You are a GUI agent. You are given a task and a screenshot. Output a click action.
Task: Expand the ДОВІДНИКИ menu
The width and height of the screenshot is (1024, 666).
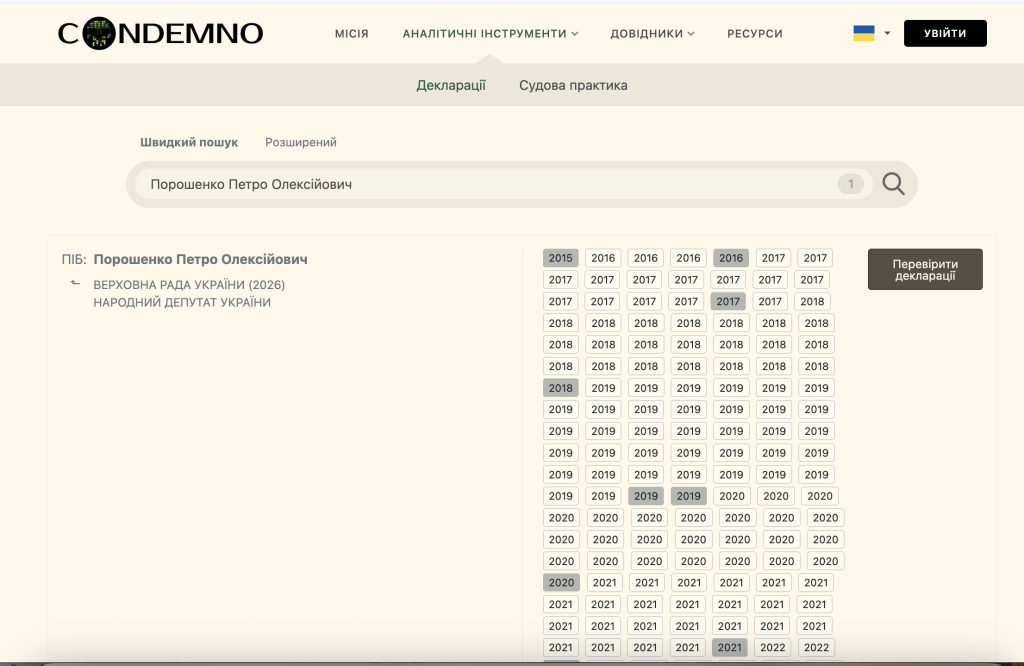(652, 33)
